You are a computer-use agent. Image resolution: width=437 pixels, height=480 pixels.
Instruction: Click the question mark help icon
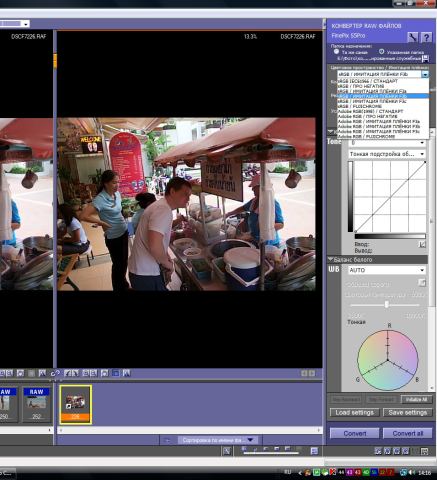click(x=426, y=37)
